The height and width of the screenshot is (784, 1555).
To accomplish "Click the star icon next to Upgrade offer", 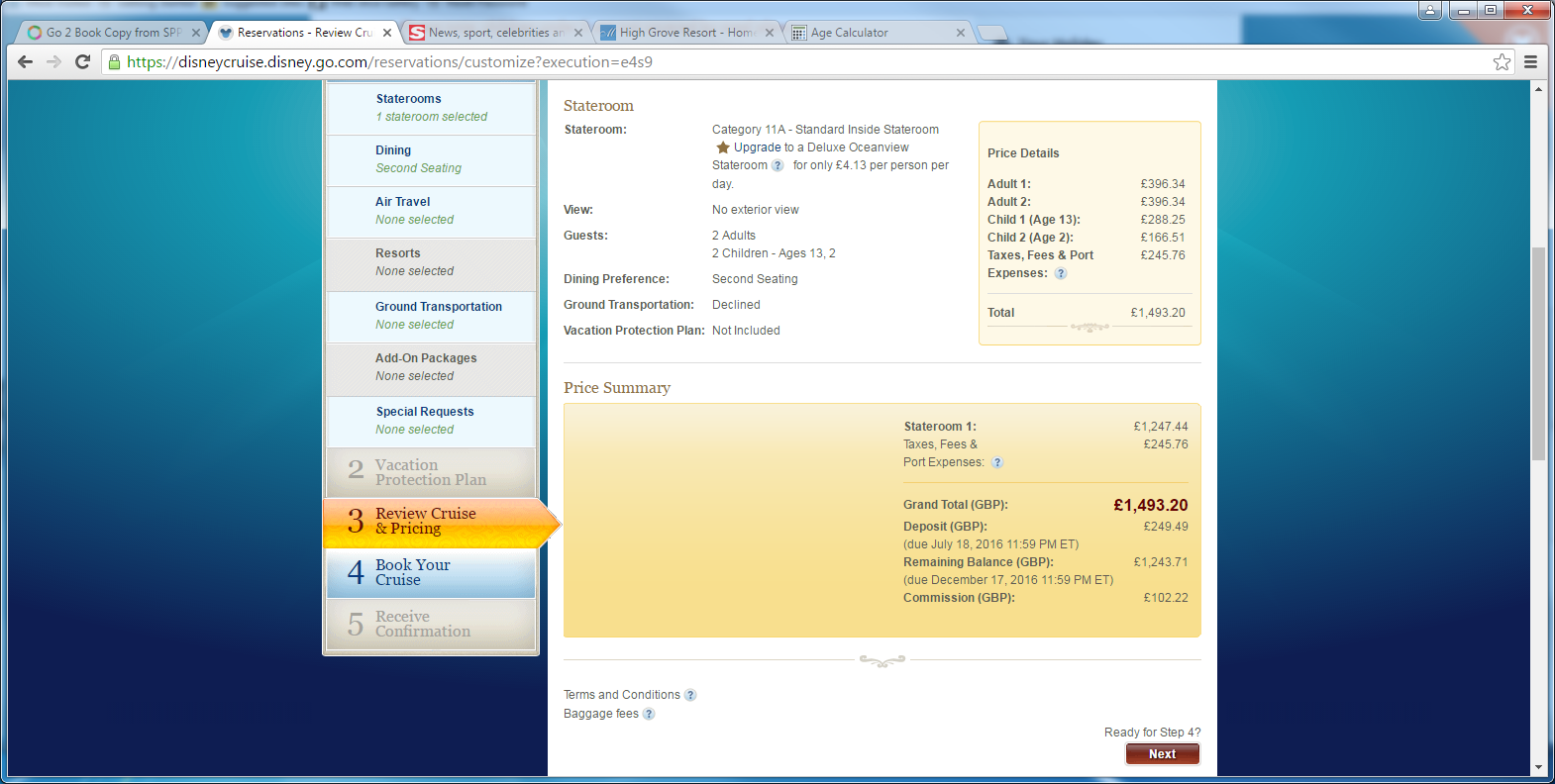I will pos(723,147).
